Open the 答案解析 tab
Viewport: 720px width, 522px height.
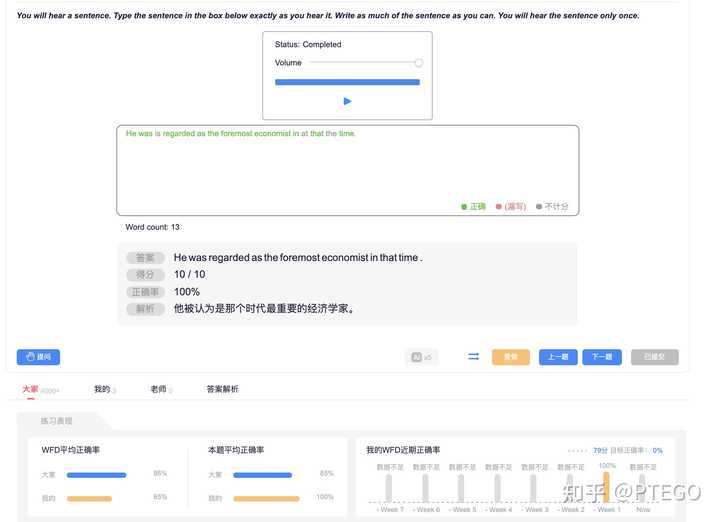point(222,389)
